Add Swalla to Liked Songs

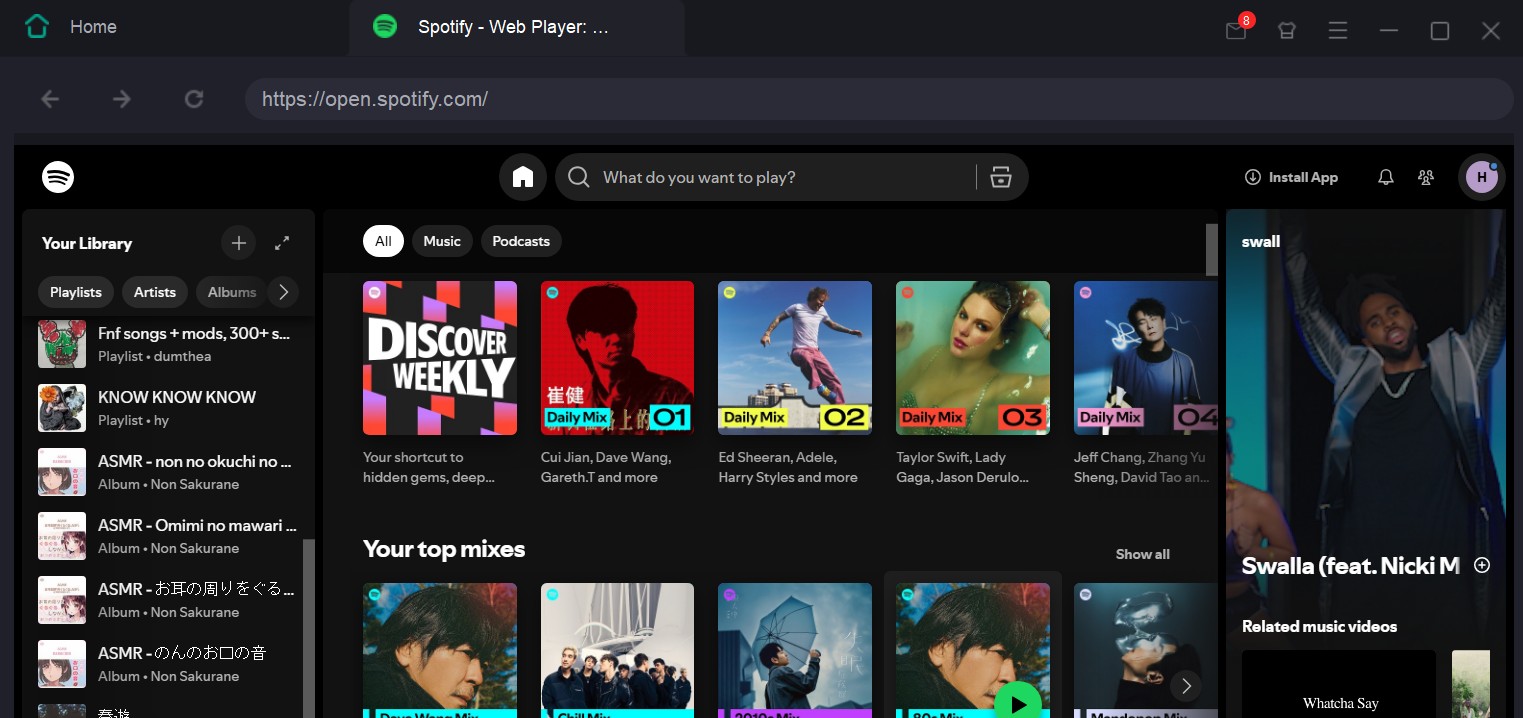click(1482, 565)
